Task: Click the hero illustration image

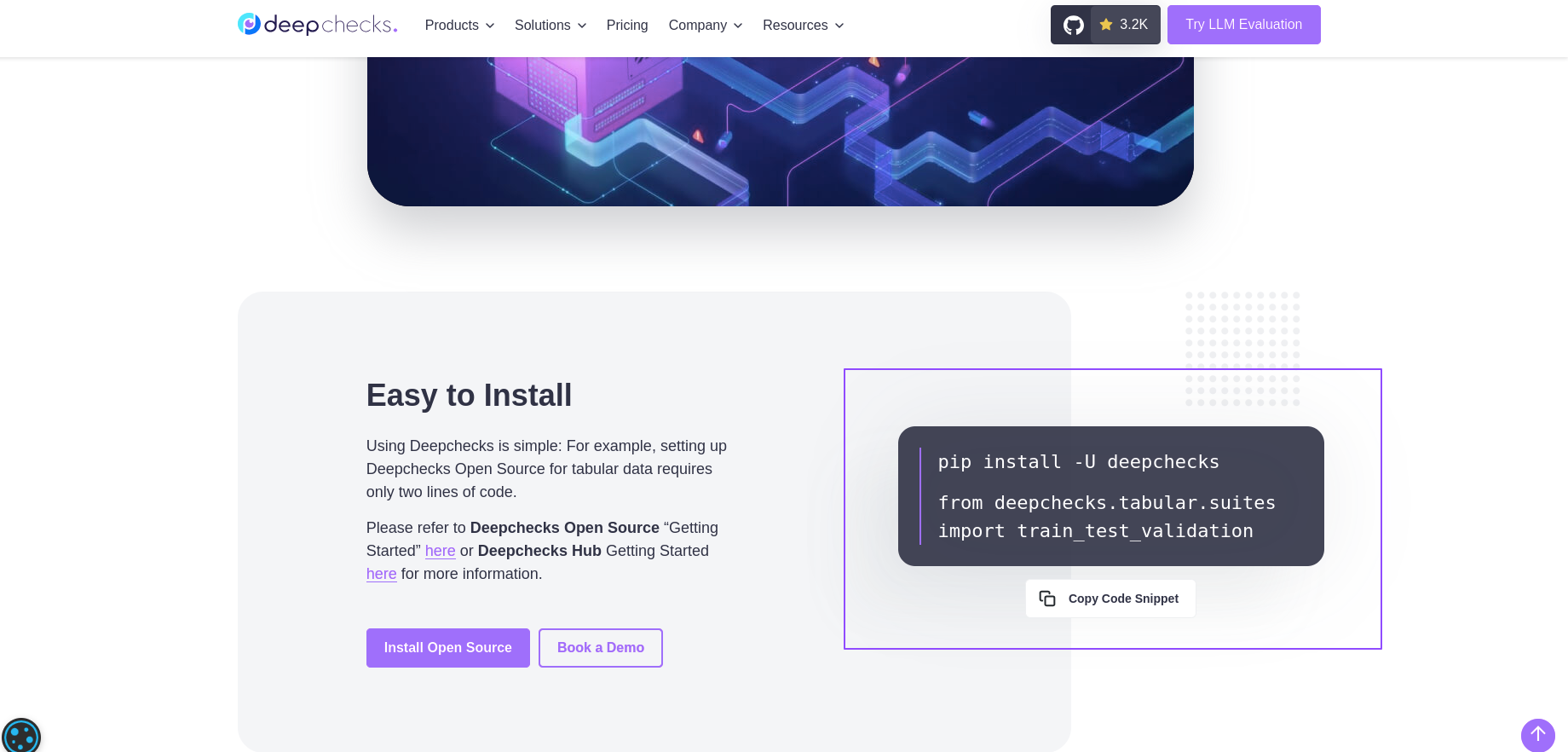Action: click(780, 131)
